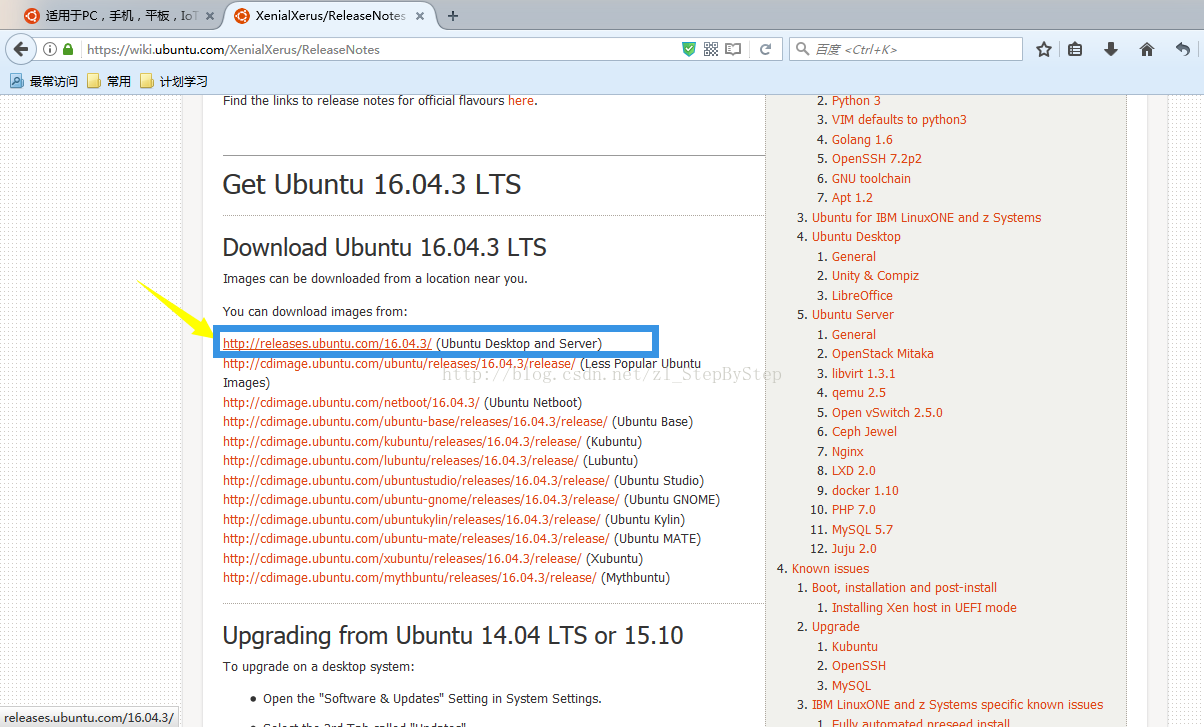This screenshot has height=727, width=1204.
Task: Toggle reader view book icon
Action: coord(733,49)
